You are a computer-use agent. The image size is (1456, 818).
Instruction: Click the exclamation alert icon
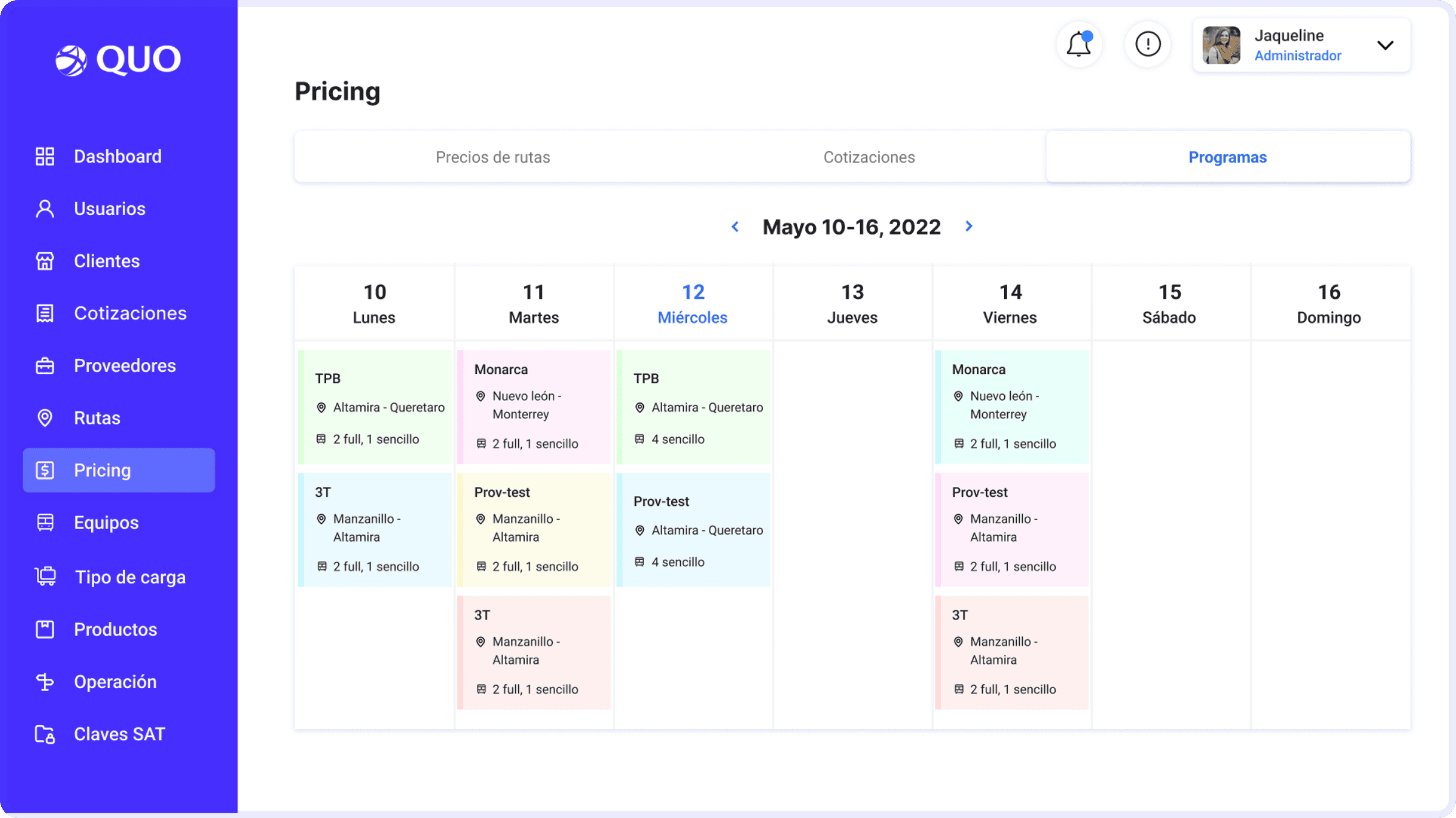[x=1147, y=44]
